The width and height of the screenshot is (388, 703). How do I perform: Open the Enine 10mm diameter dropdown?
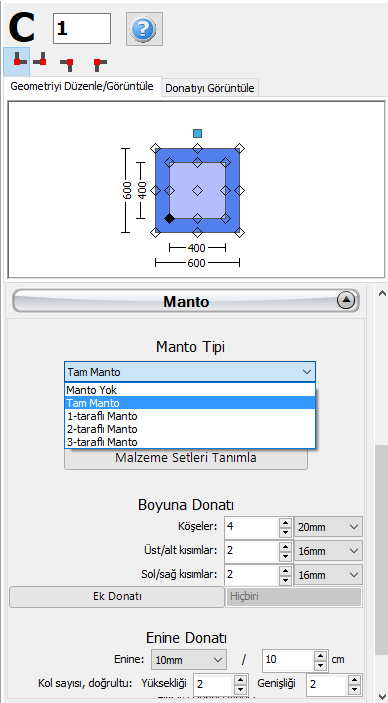coord(189,660)
